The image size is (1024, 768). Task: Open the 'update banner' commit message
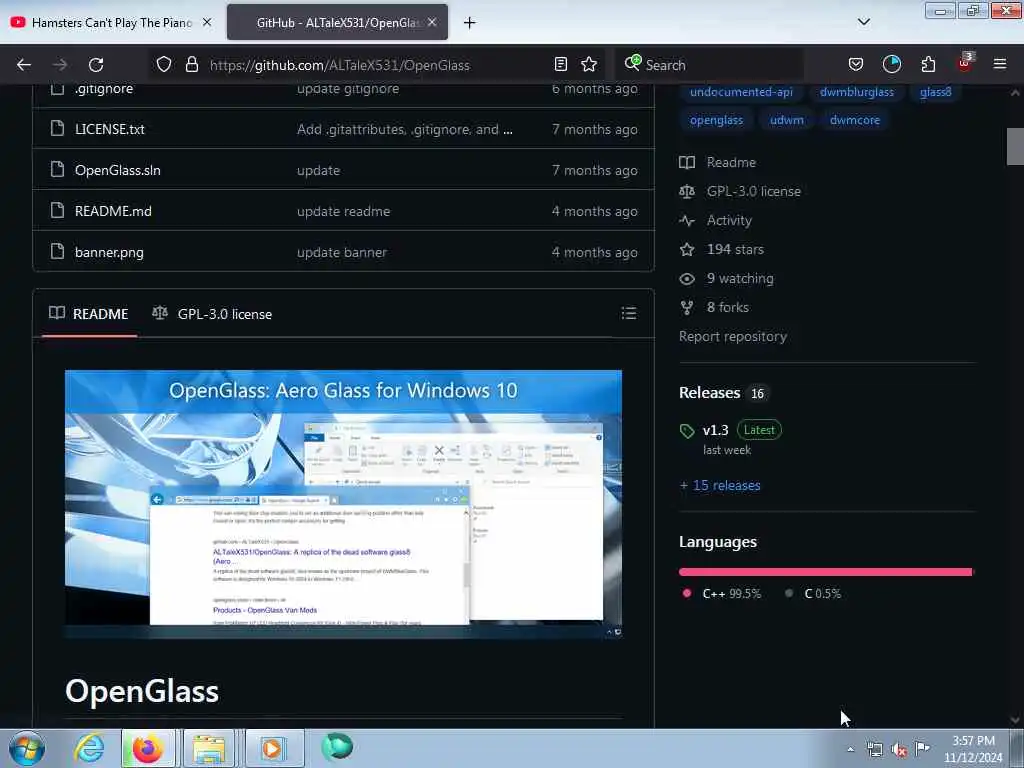point(342,253)
